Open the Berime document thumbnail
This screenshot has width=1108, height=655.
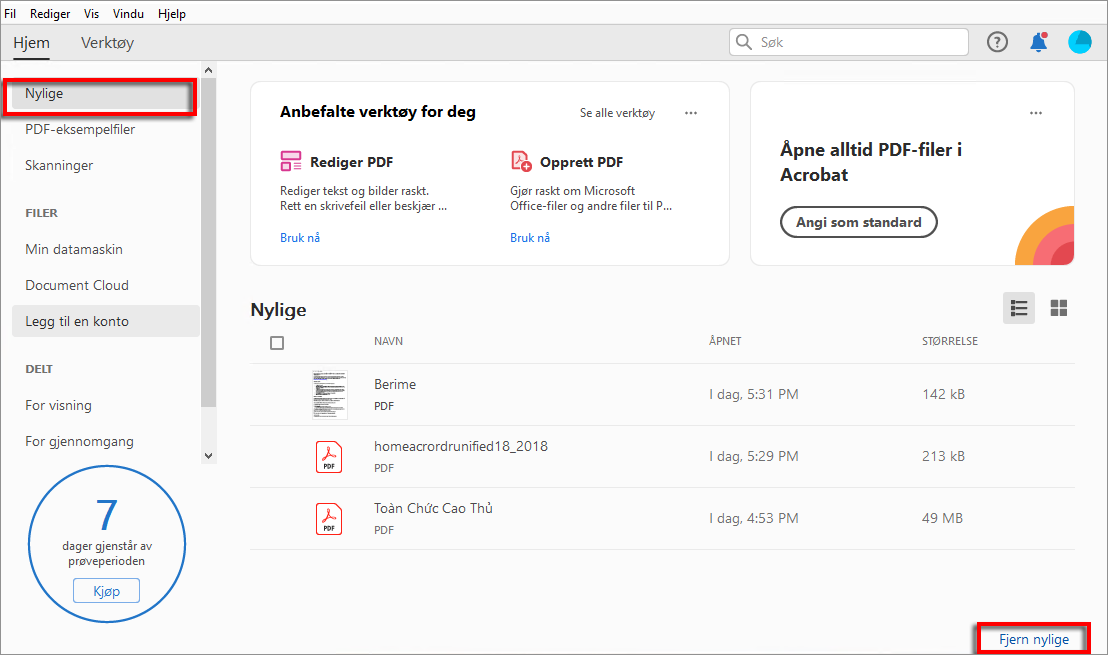coord(329,394)
